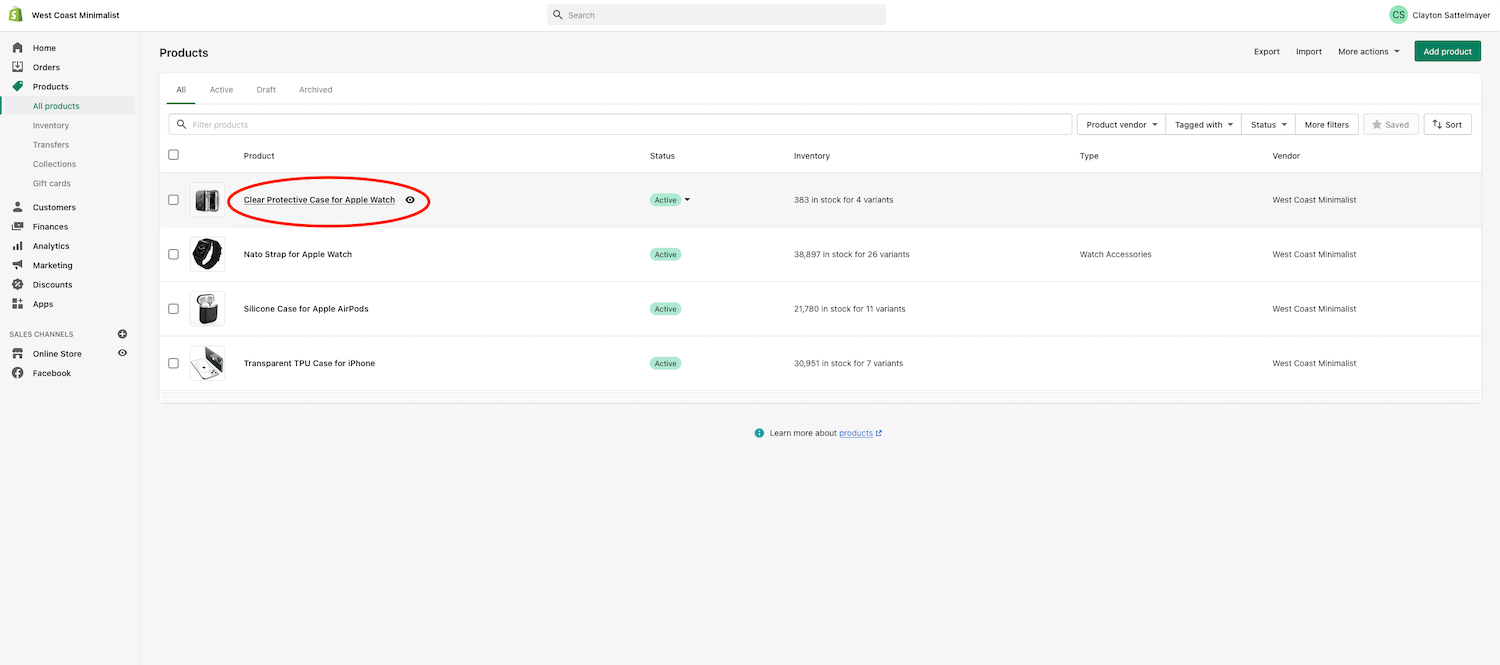The height and width of the screenshot is (665, 1500).
Task: Open Gift cards submenu item
Action: click(51, 183)
